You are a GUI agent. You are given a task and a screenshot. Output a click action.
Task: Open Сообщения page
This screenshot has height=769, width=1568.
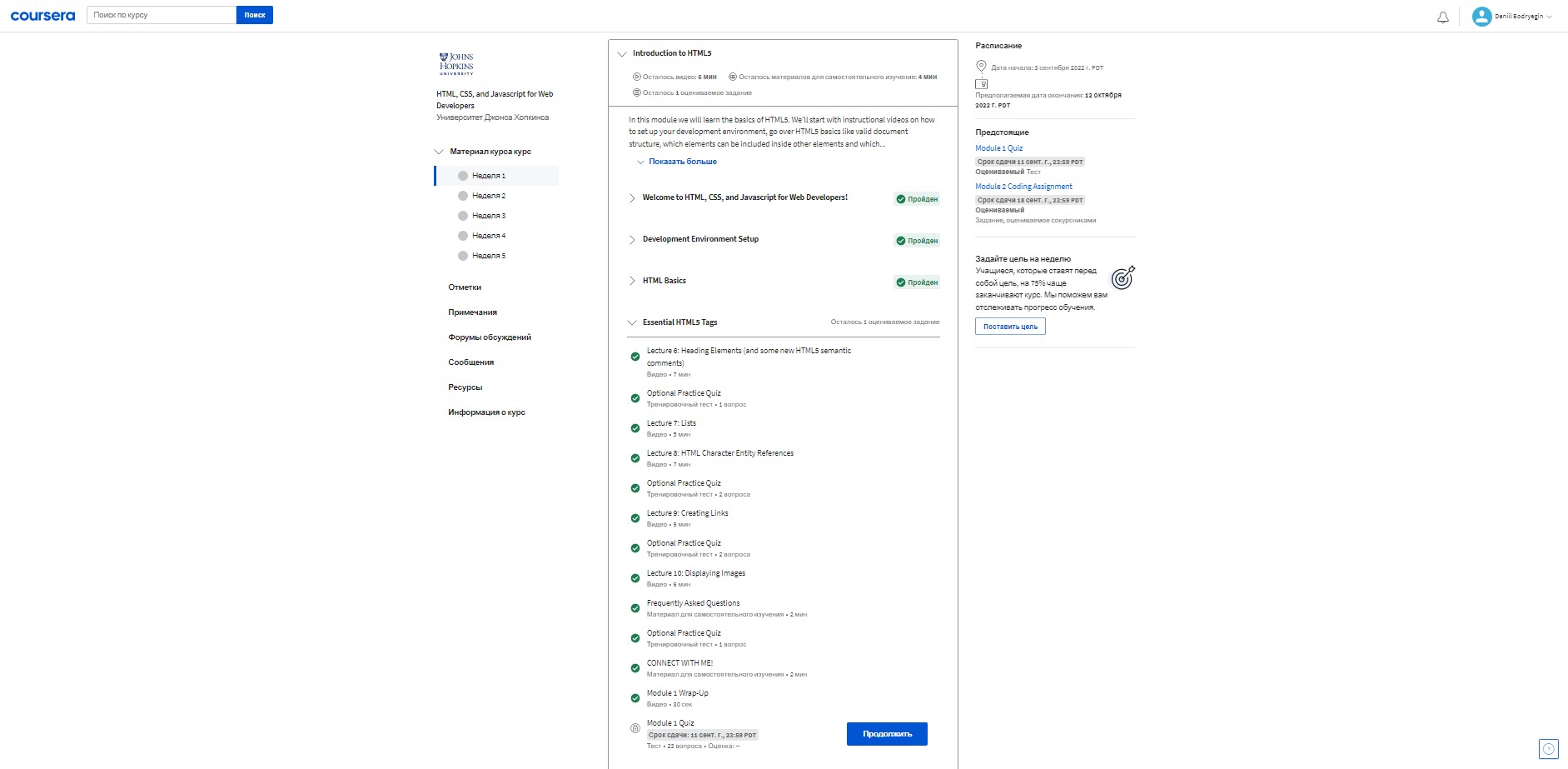click(x=470, y=362)
